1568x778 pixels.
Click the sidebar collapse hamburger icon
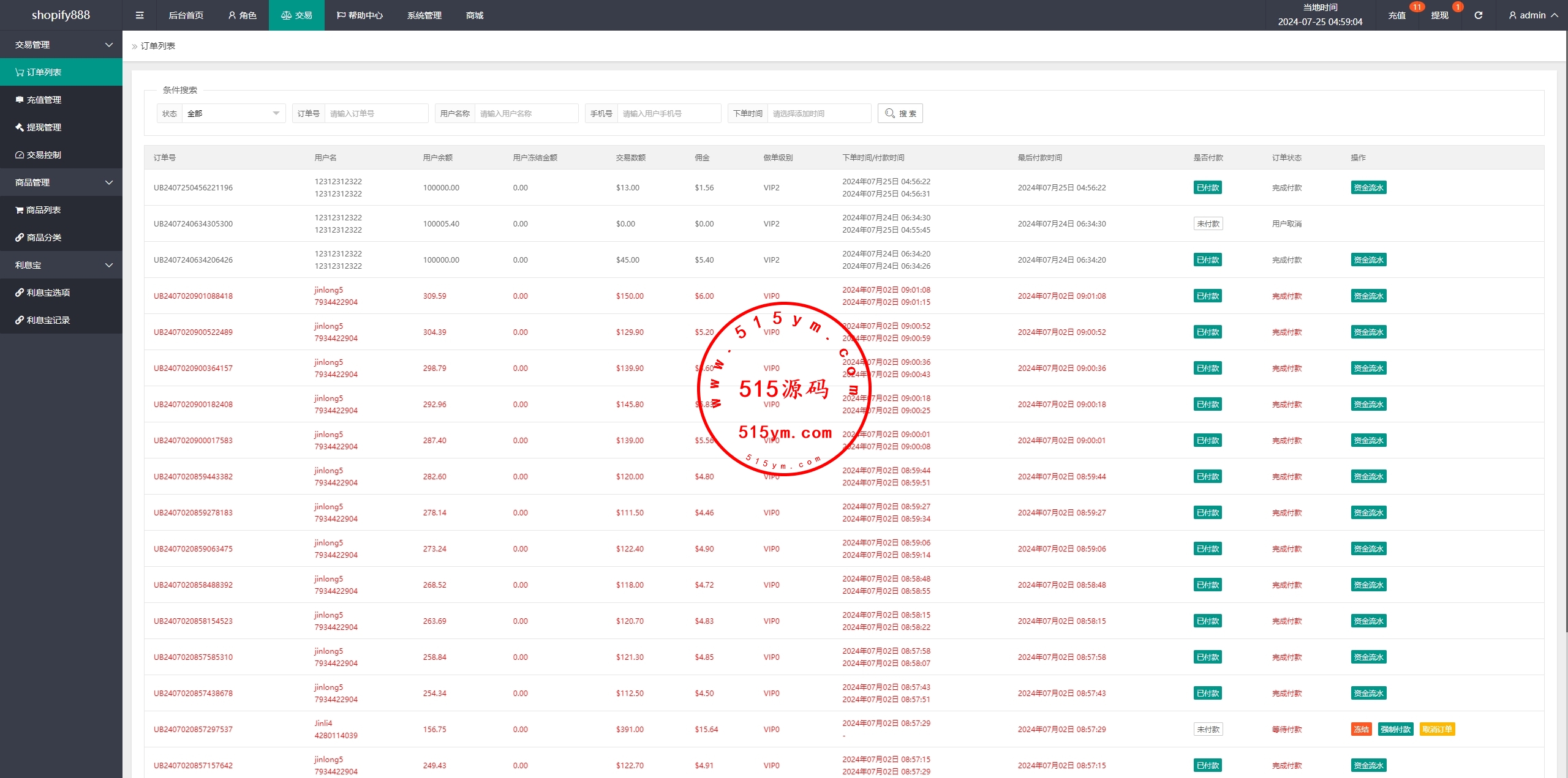coord(140,15)
